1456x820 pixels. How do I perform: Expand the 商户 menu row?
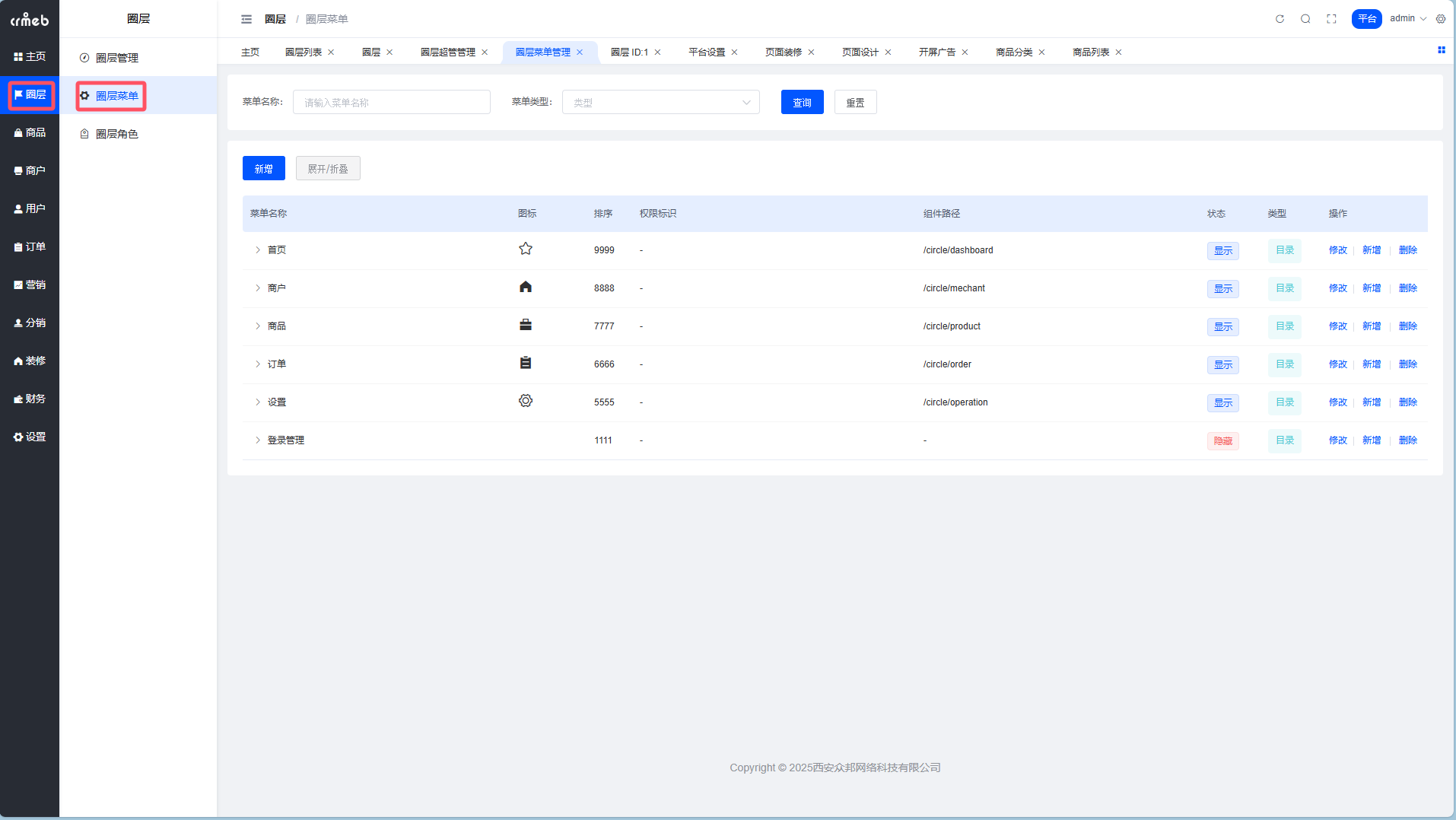pyautogui.click(x=258, y=288)
